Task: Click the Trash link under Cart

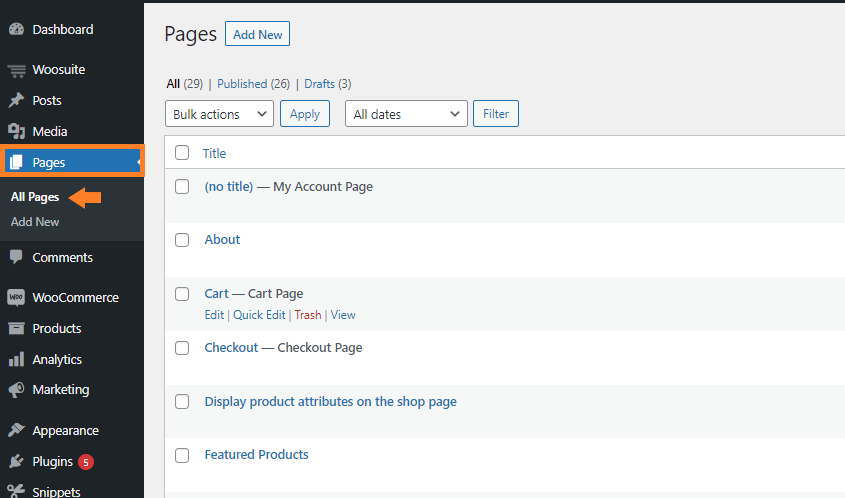Action: 308,315
